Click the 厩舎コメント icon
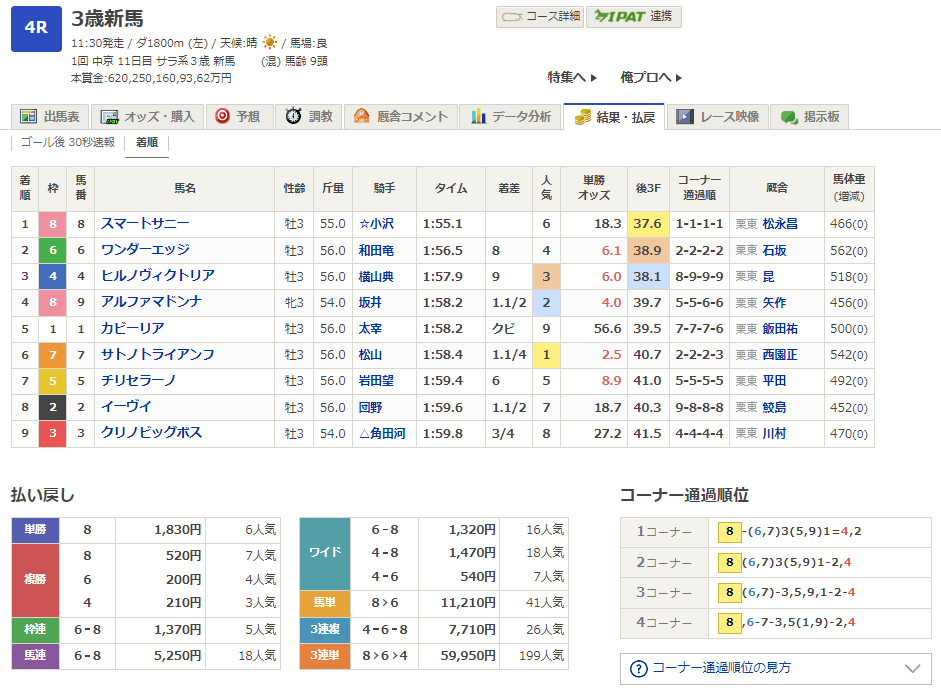Screen dimensions: 941x693 point(362,117)
